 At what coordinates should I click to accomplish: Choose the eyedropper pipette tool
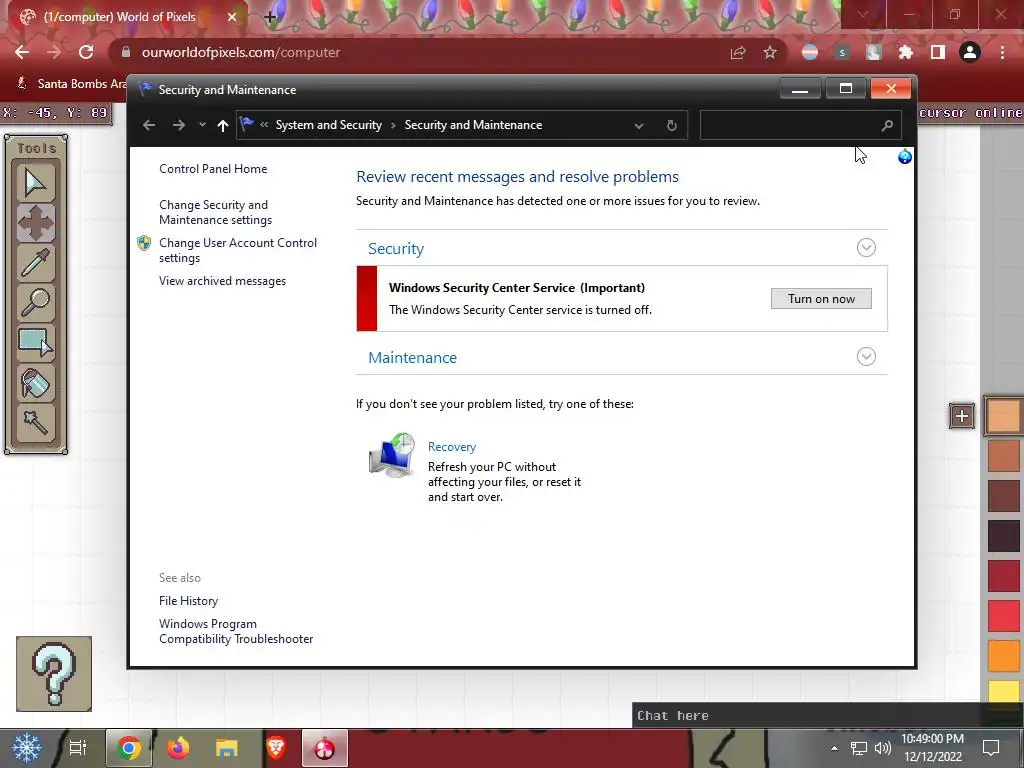(x=35, y=263)
